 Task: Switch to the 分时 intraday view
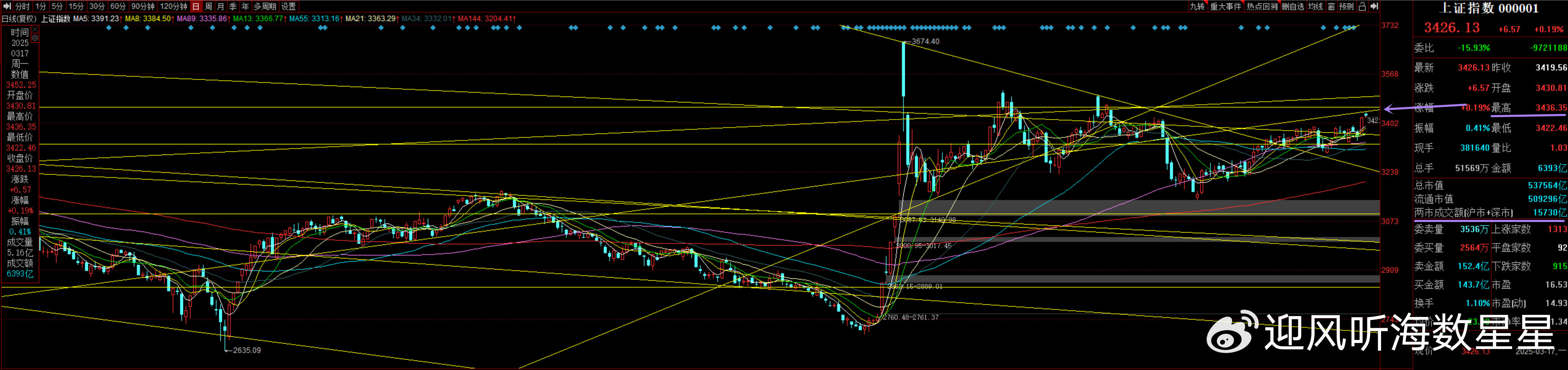click(23, 6)
